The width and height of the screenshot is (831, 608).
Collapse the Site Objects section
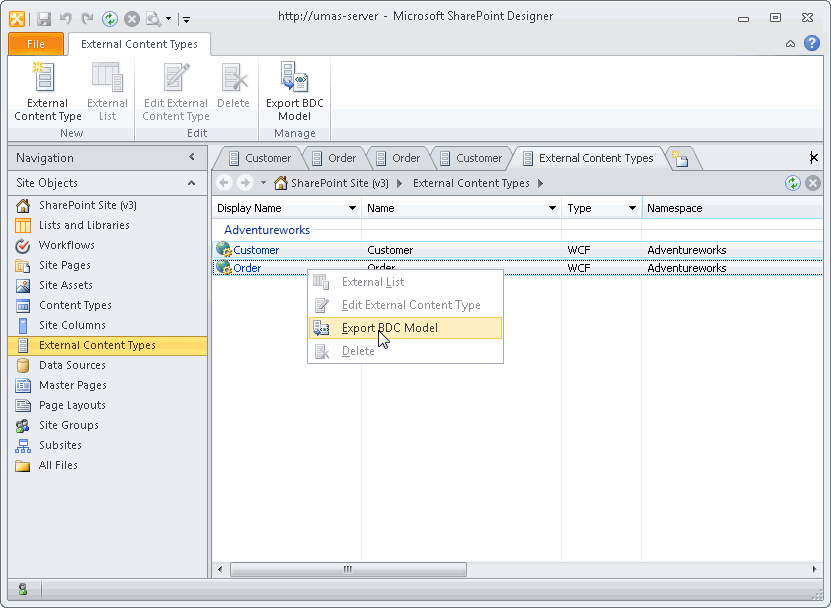[192, 183]
